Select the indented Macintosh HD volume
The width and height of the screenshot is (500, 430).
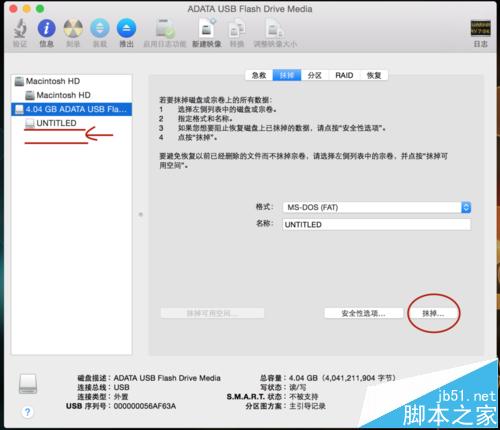[x=71, y=95]
